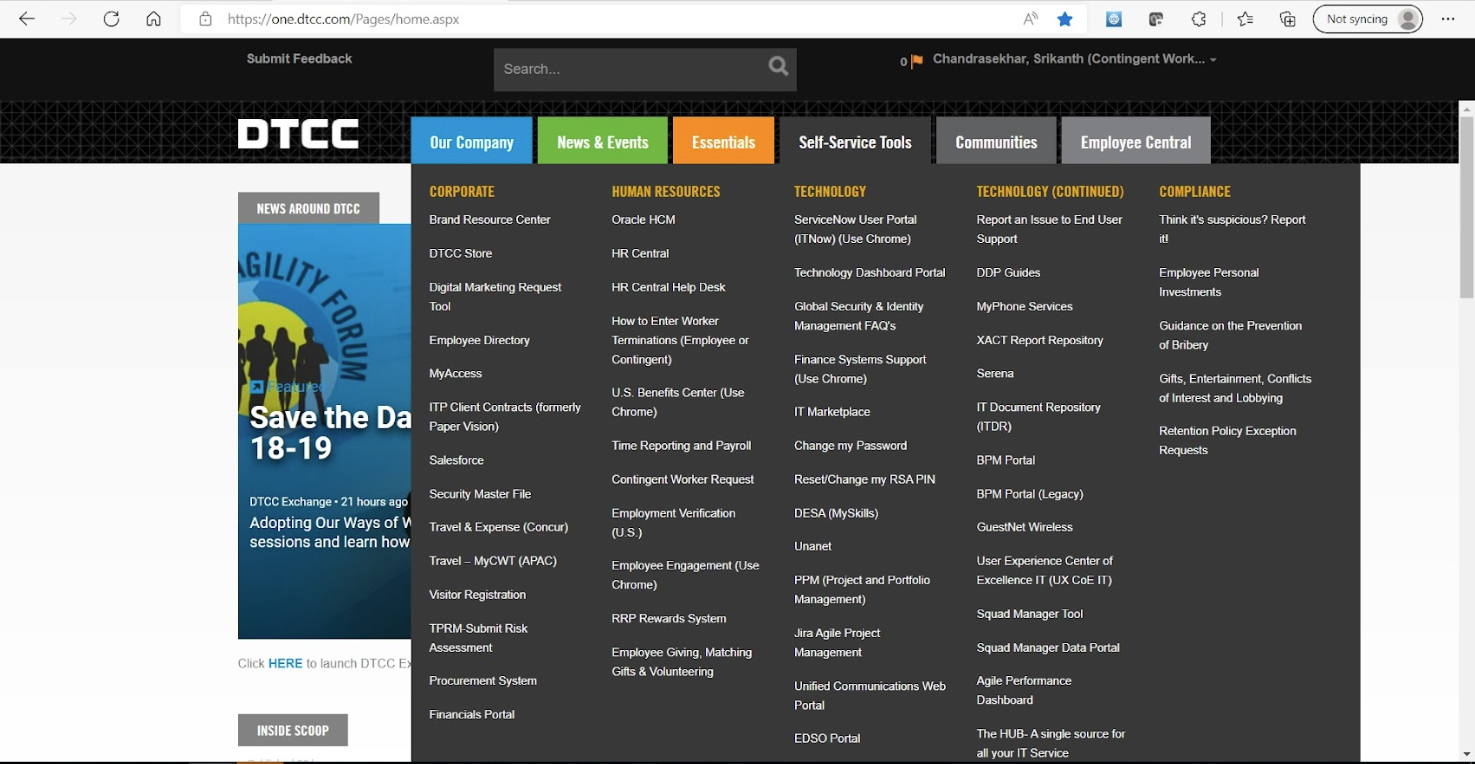Open notifications flag icon near username
This screenshot has height=764, width=1475.
[916, 61]
